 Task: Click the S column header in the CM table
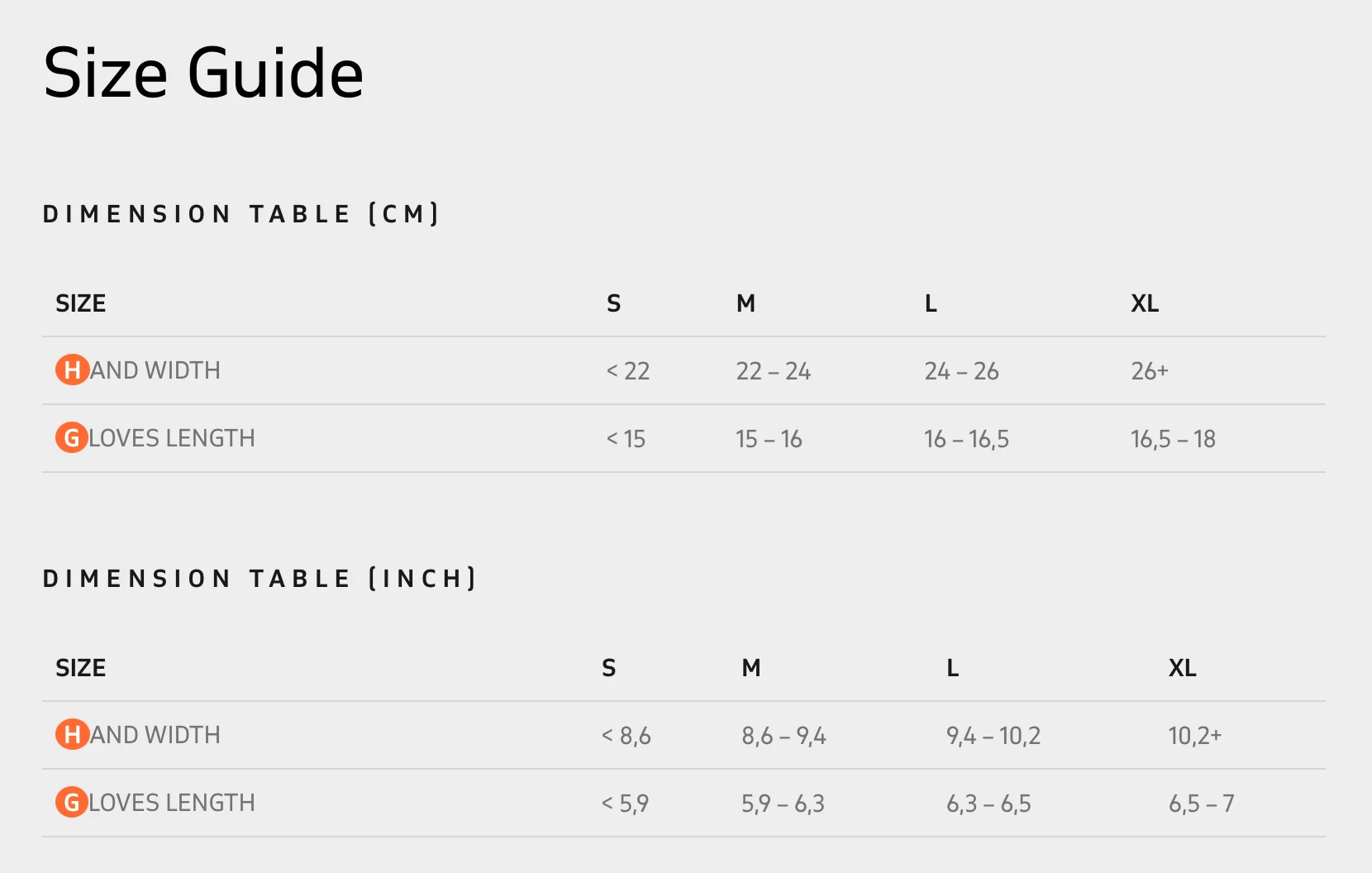point(613,303)
